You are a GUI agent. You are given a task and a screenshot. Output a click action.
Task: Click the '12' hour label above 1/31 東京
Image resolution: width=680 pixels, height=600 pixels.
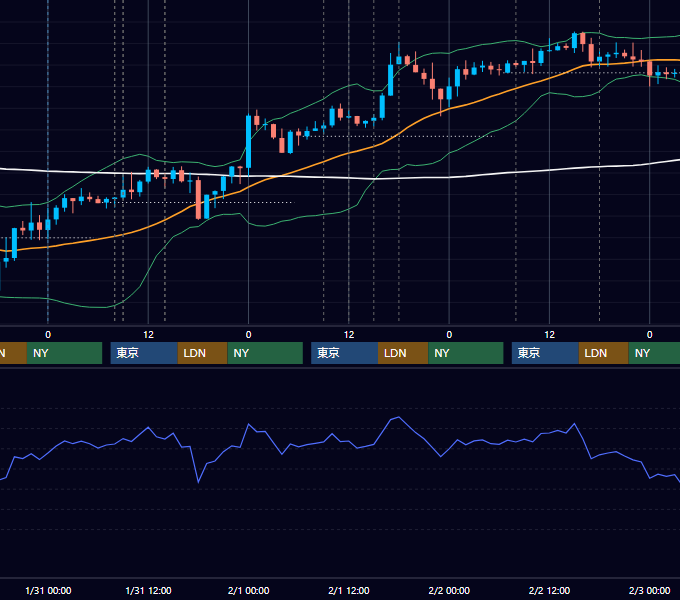(x=148, y=335)
